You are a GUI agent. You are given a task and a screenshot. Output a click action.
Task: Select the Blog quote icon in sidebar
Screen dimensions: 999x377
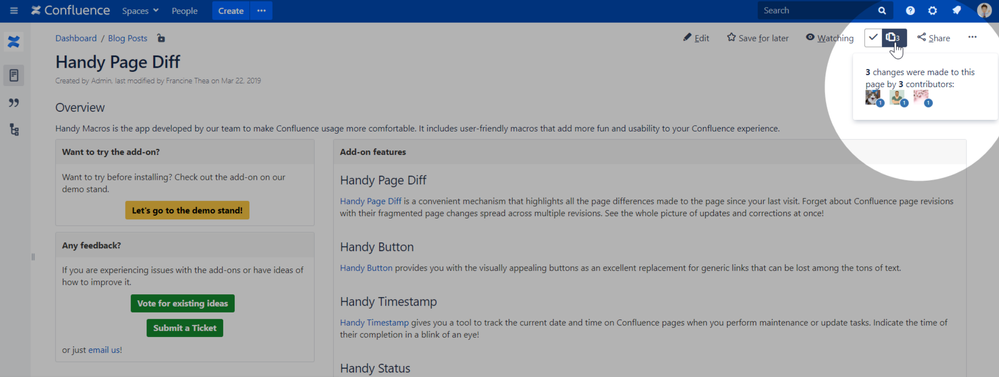[14, 103]
